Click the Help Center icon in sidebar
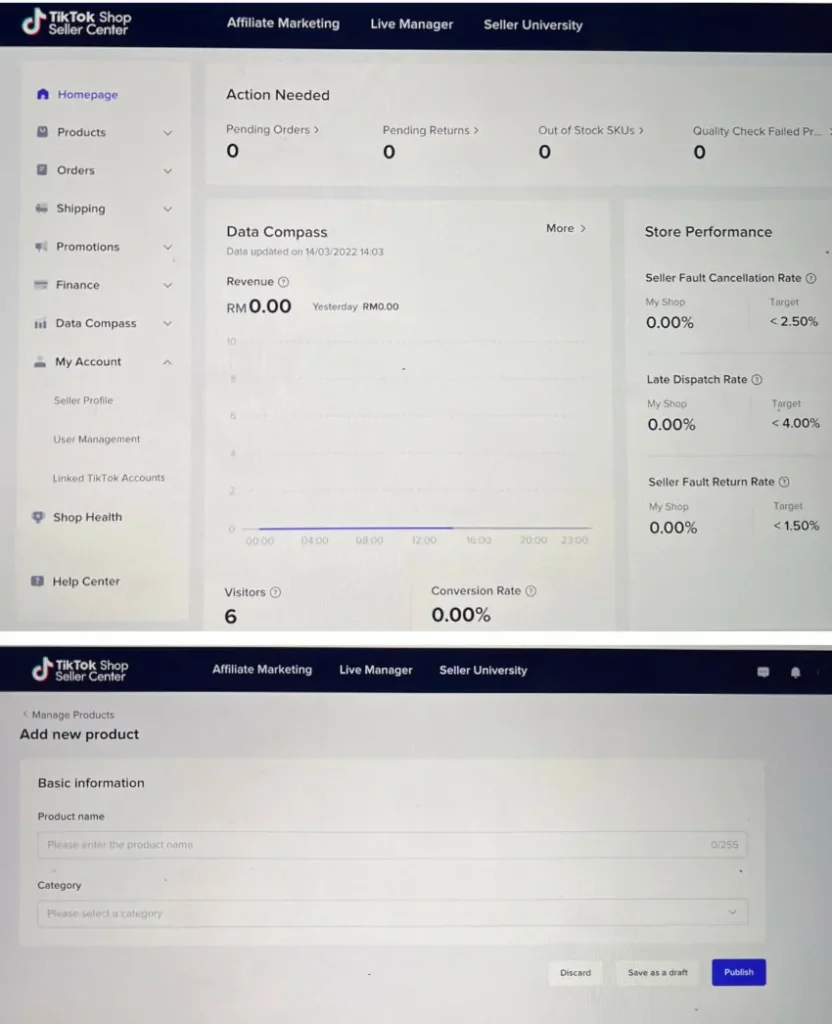Viewport: 832px width, 1024px height. [38, 581]
